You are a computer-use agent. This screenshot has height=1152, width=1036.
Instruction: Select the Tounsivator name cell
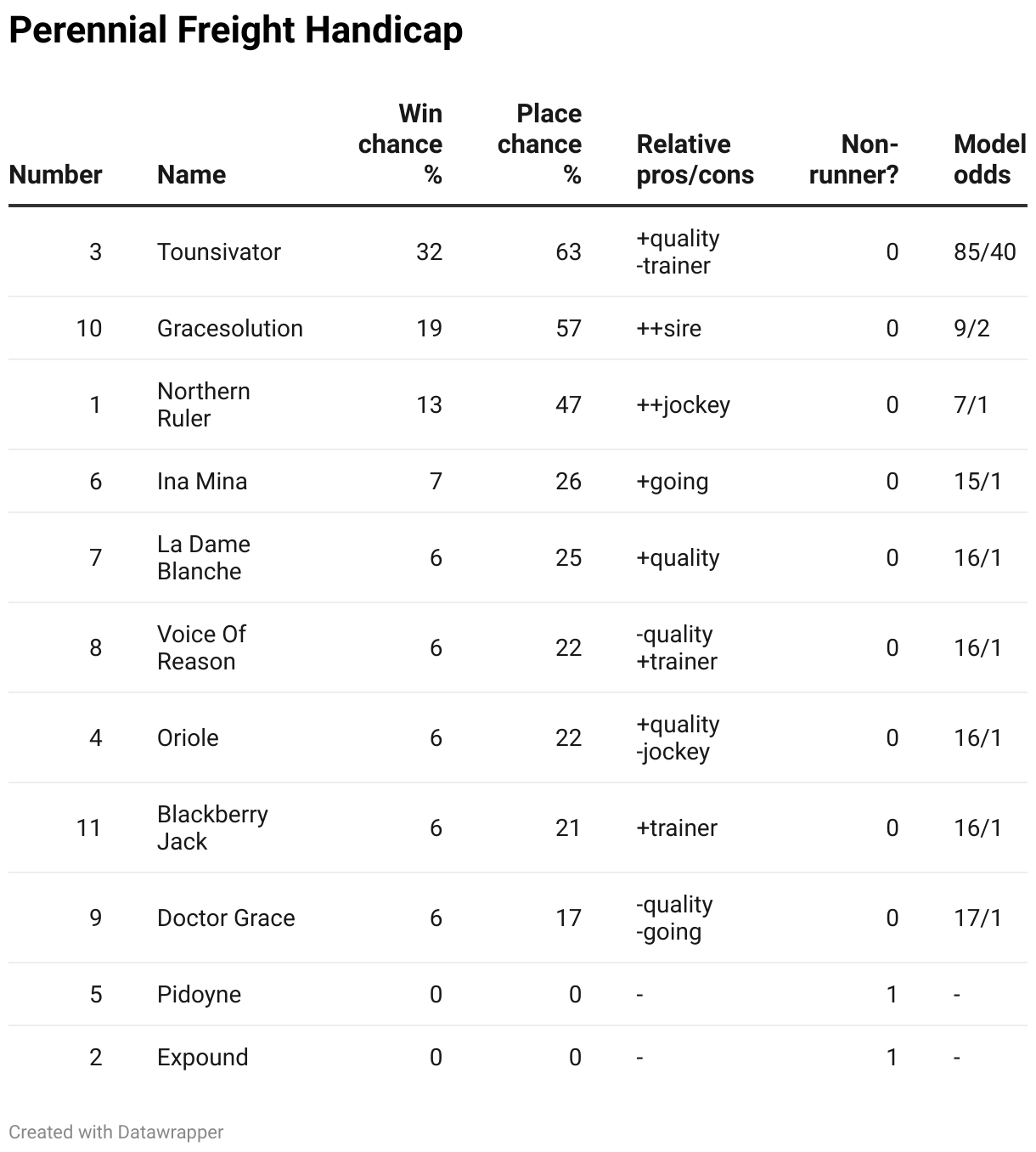coord(219,251)
